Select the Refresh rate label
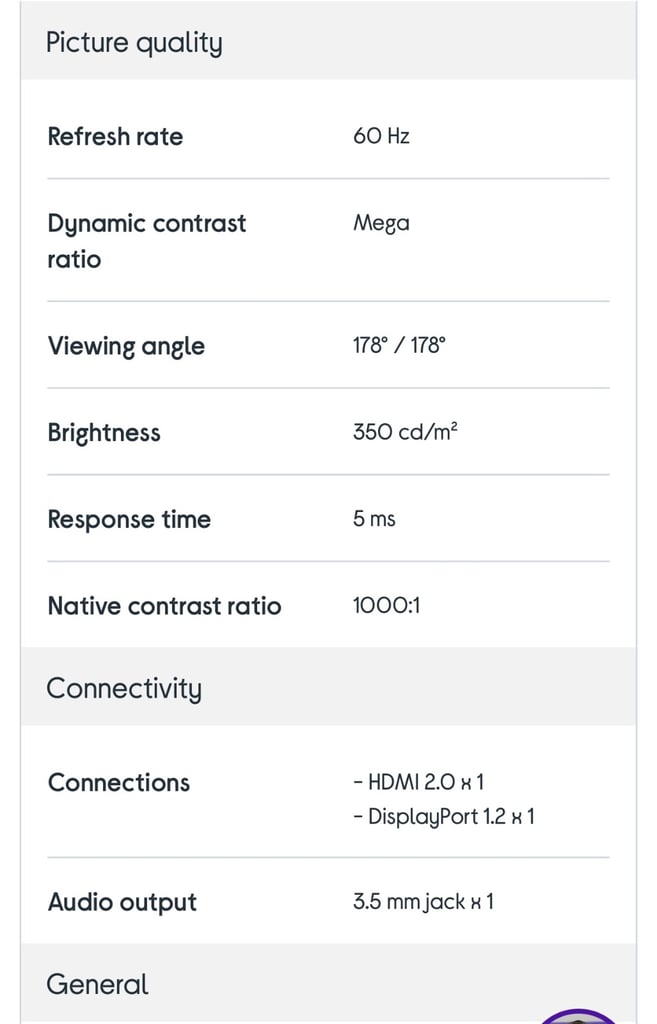Screen dimensions: 657x1024 point(115,136)
